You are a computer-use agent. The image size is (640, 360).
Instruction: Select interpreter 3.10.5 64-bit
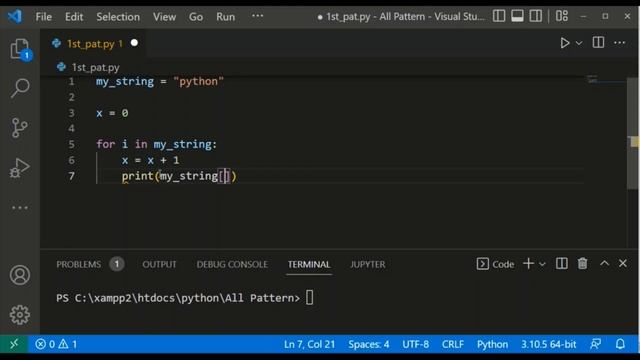click(549, 344)
